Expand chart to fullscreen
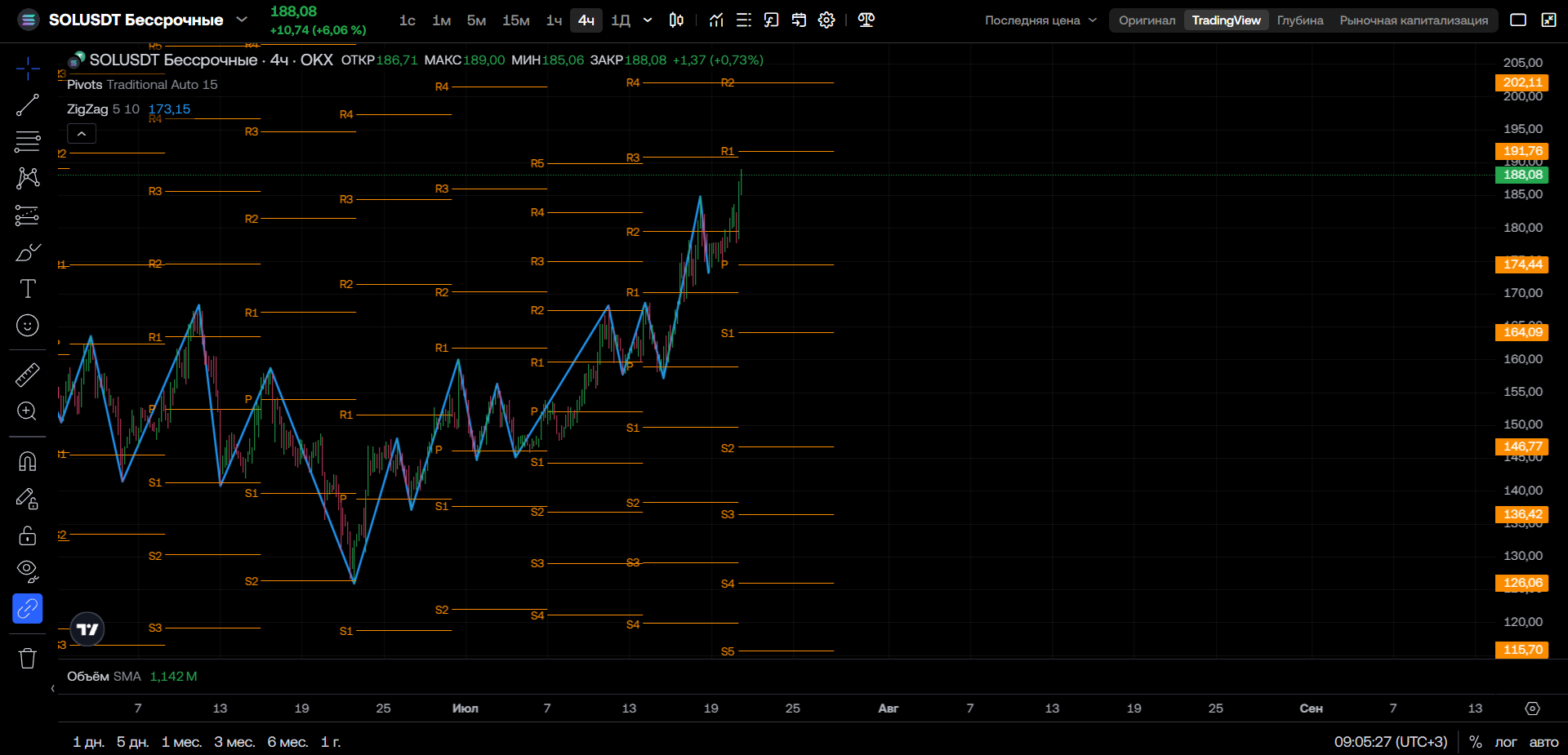This screenshot has height=755, width=1568. click(x=1548, y=20)
